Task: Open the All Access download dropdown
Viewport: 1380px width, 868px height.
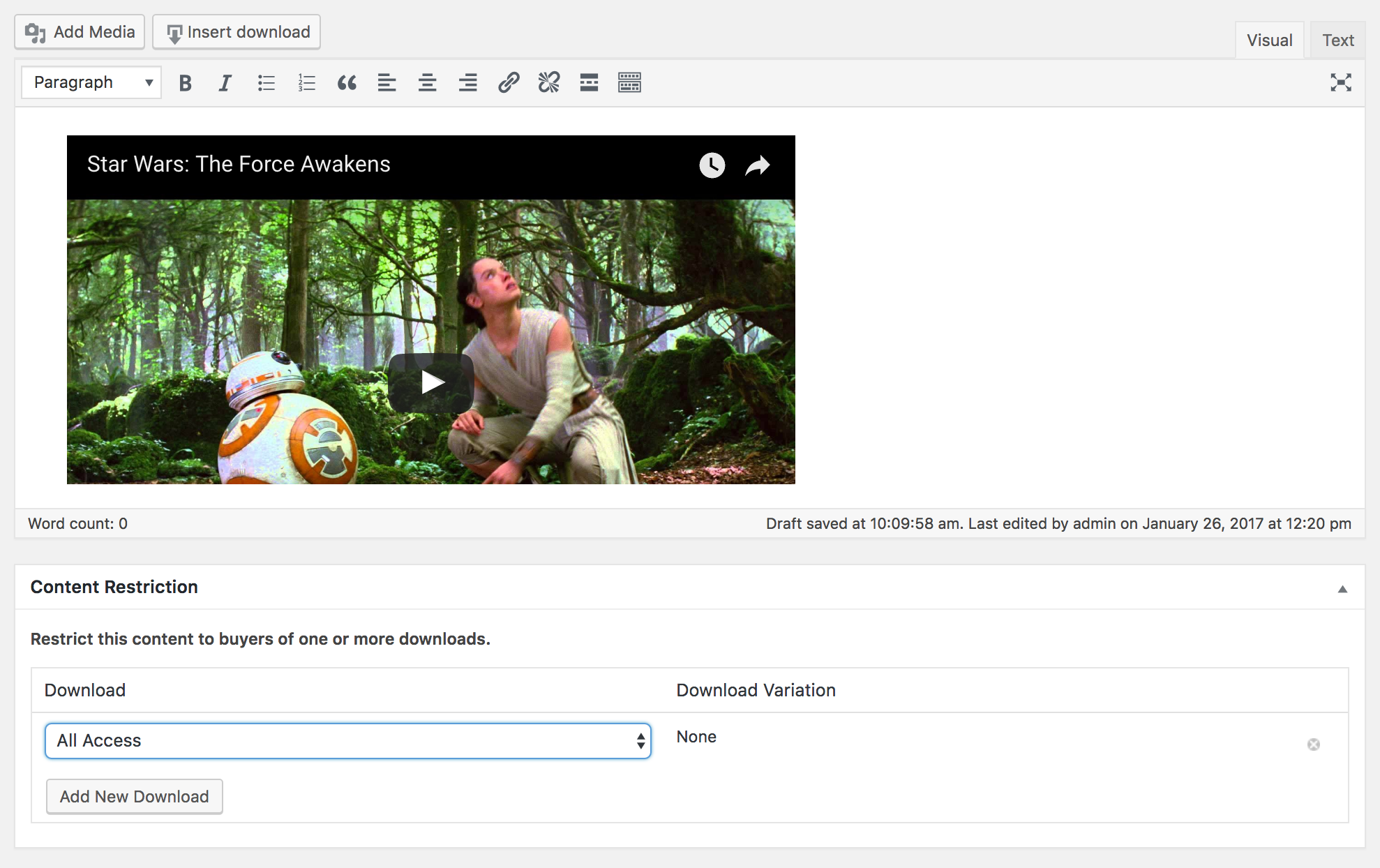Action: (x=348, y=740)
